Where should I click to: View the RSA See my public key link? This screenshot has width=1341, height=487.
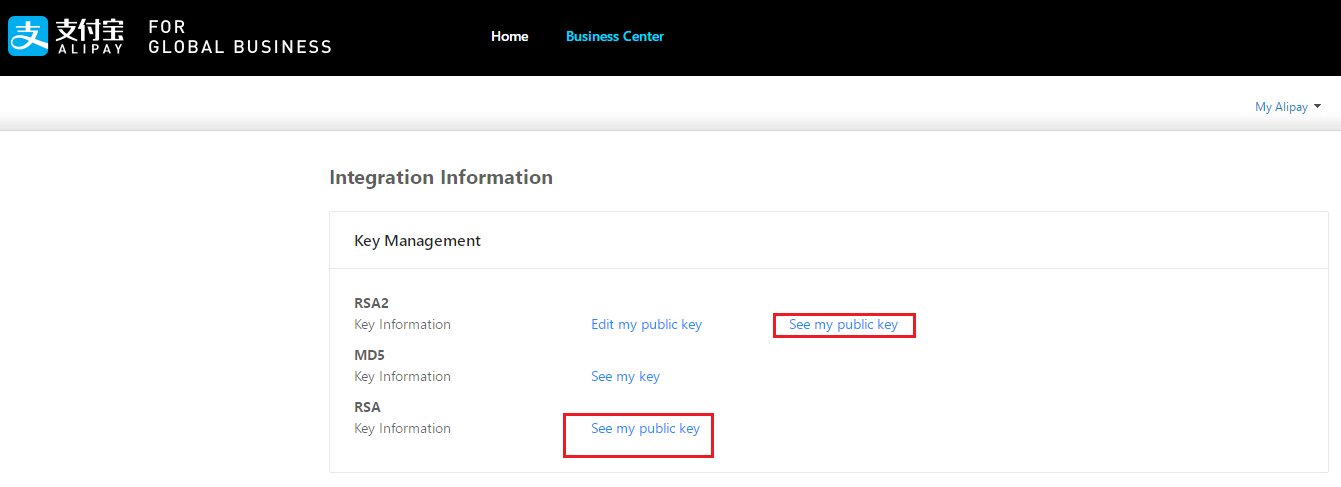click(x=645, y=429)
